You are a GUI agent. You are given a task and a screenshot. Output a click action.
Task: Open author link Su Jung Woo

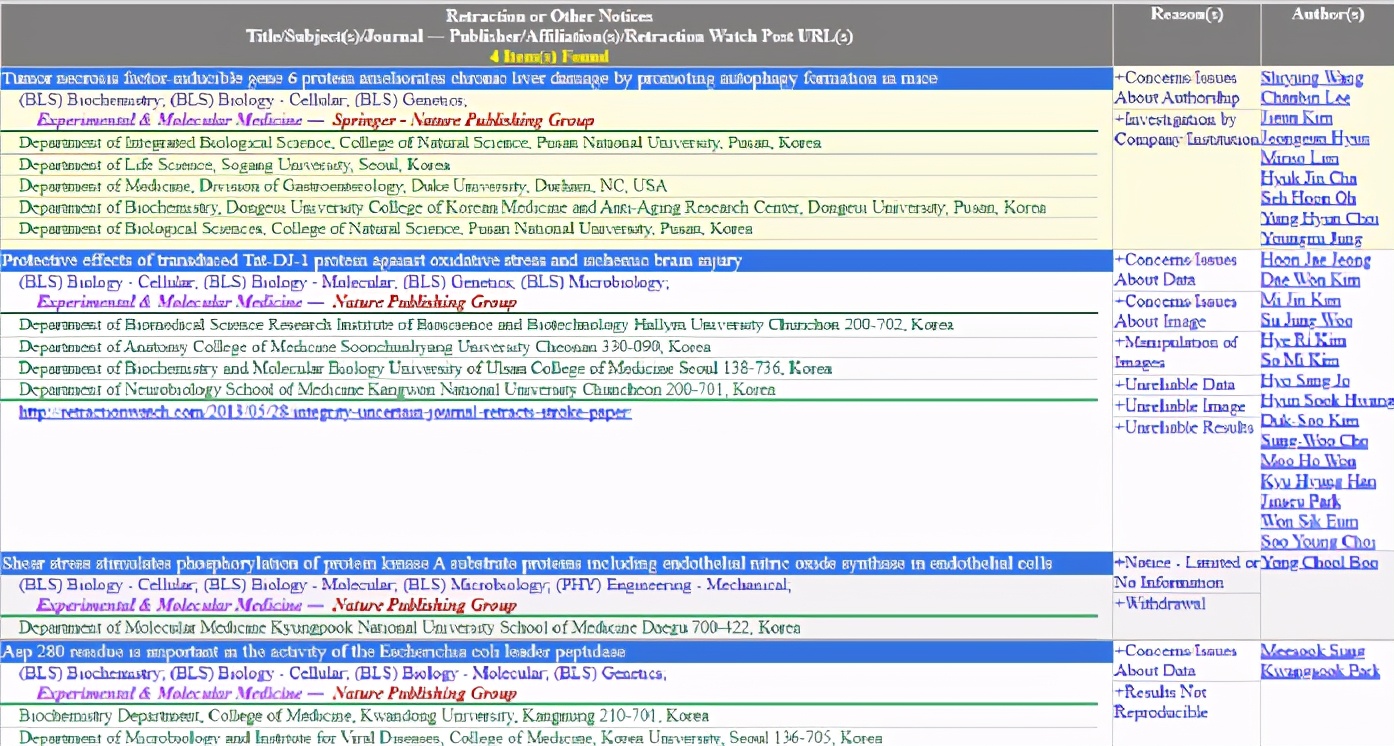point(1307,320)
